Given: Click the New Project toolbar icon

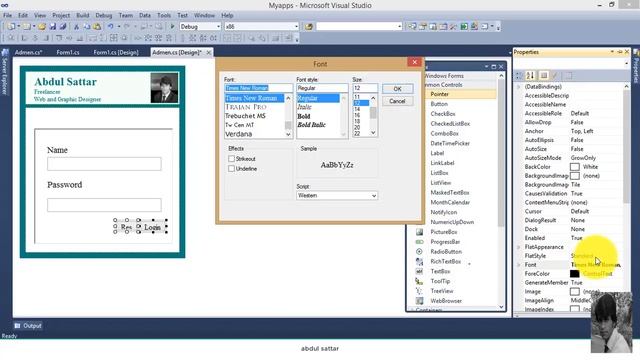Looking at the screenshot, I should 11,27.
